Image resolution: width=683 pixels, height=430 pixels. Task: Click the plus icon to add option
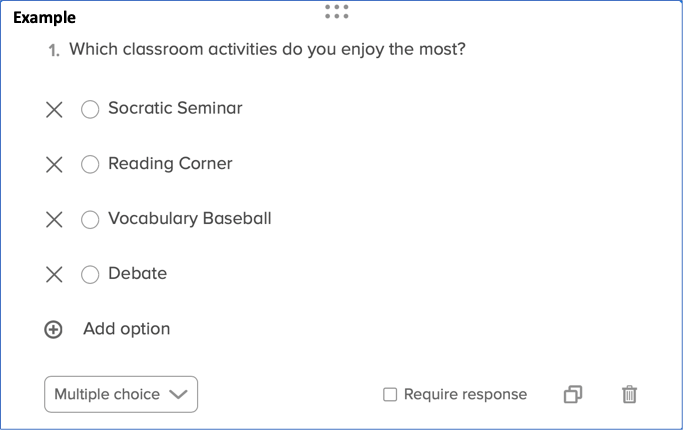coord(54,330)
